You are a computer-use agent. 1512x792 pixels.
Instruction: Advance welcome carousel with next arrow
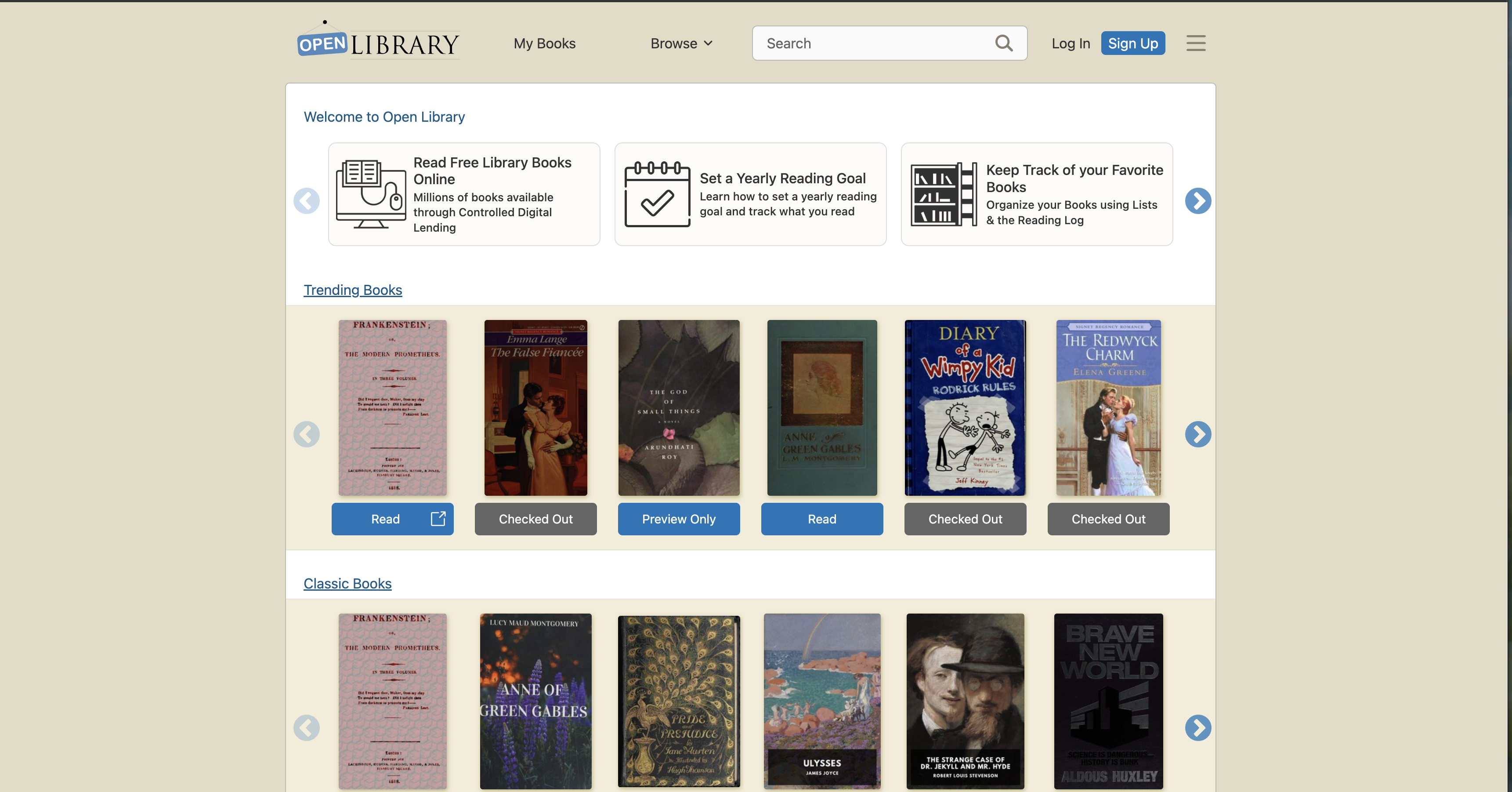1198,201
